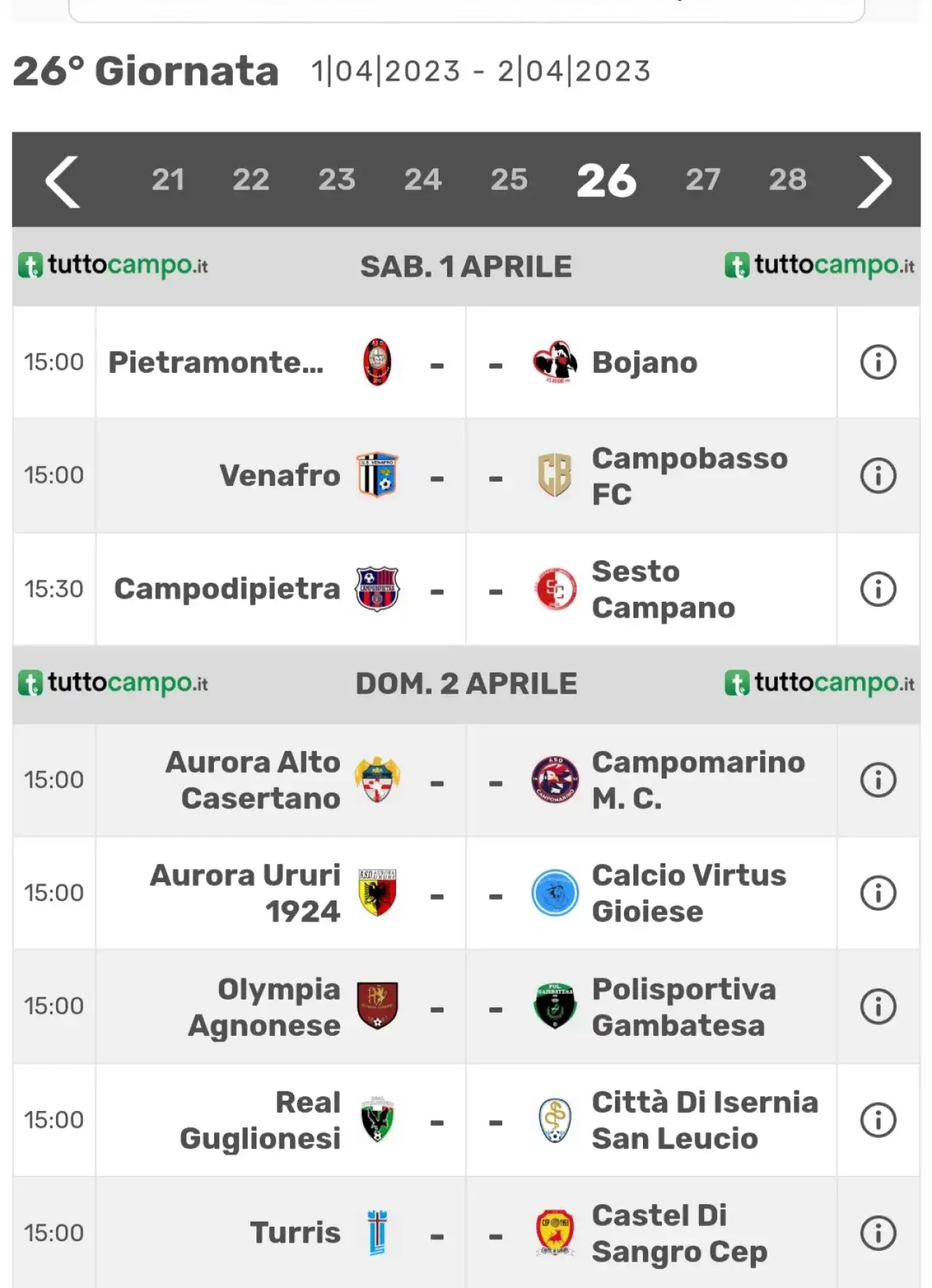Click the Turris team logo

coord(377,1233)
